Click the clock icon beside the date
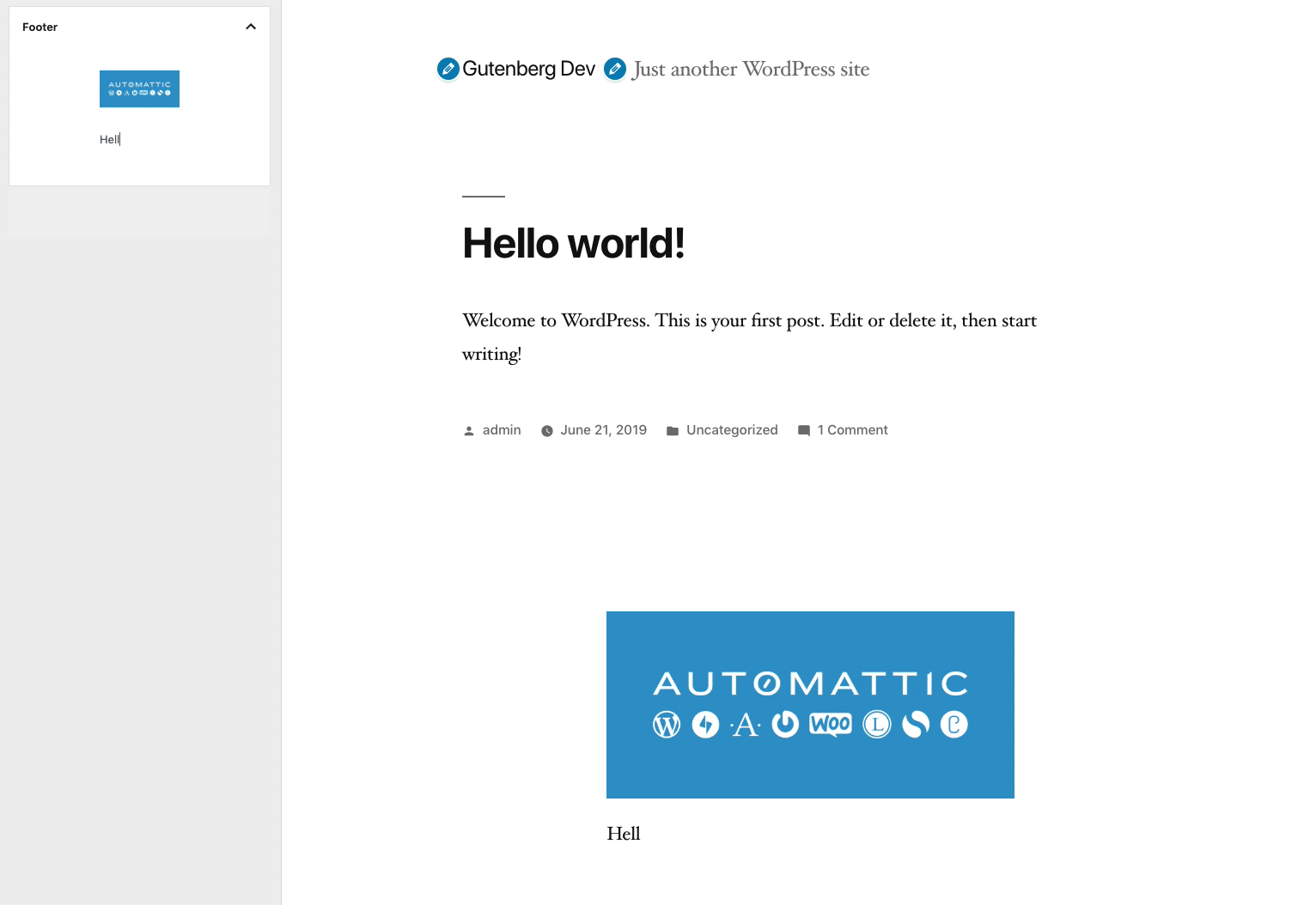Screen dimensions: 1316x905 coord(547,431)
